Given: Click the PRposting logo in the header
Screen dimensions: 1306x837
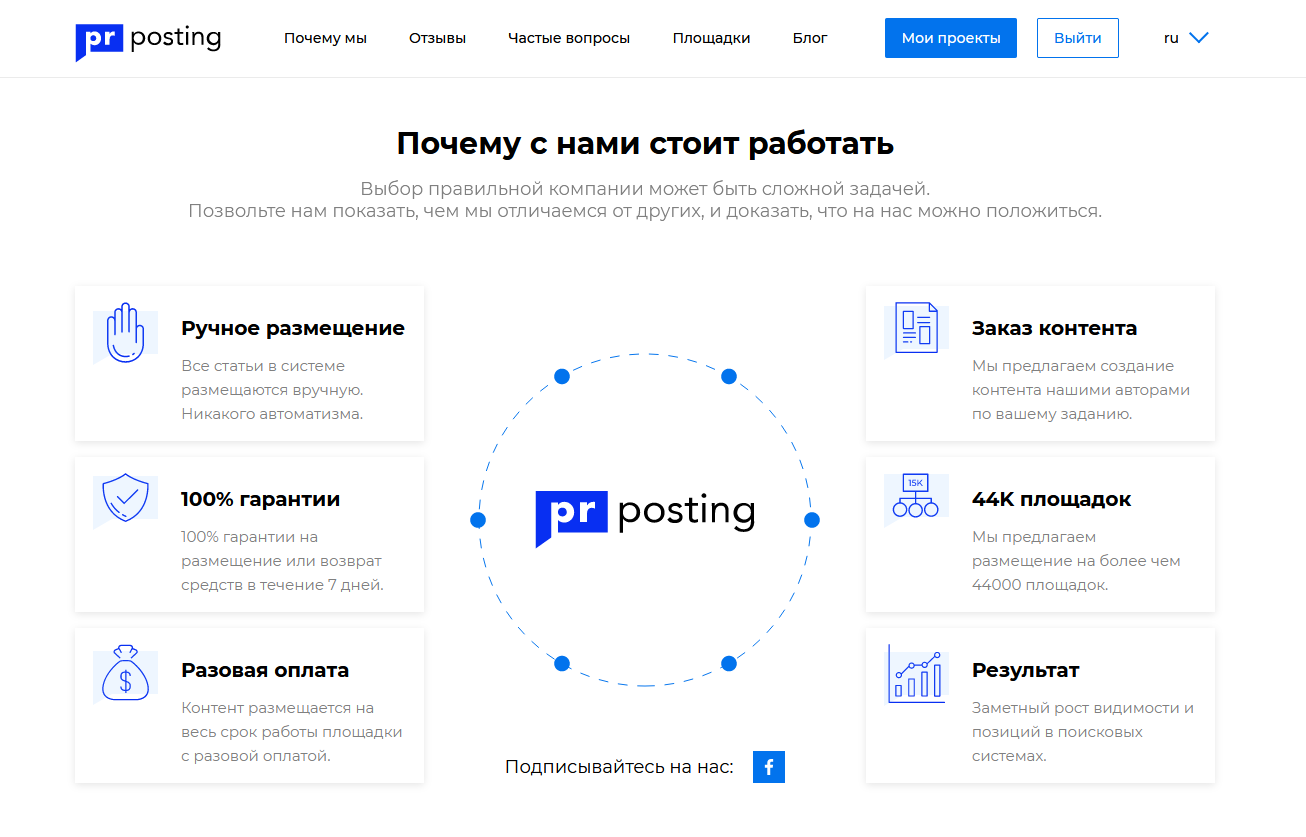Looking at the screenshot, I should point(148,40).
